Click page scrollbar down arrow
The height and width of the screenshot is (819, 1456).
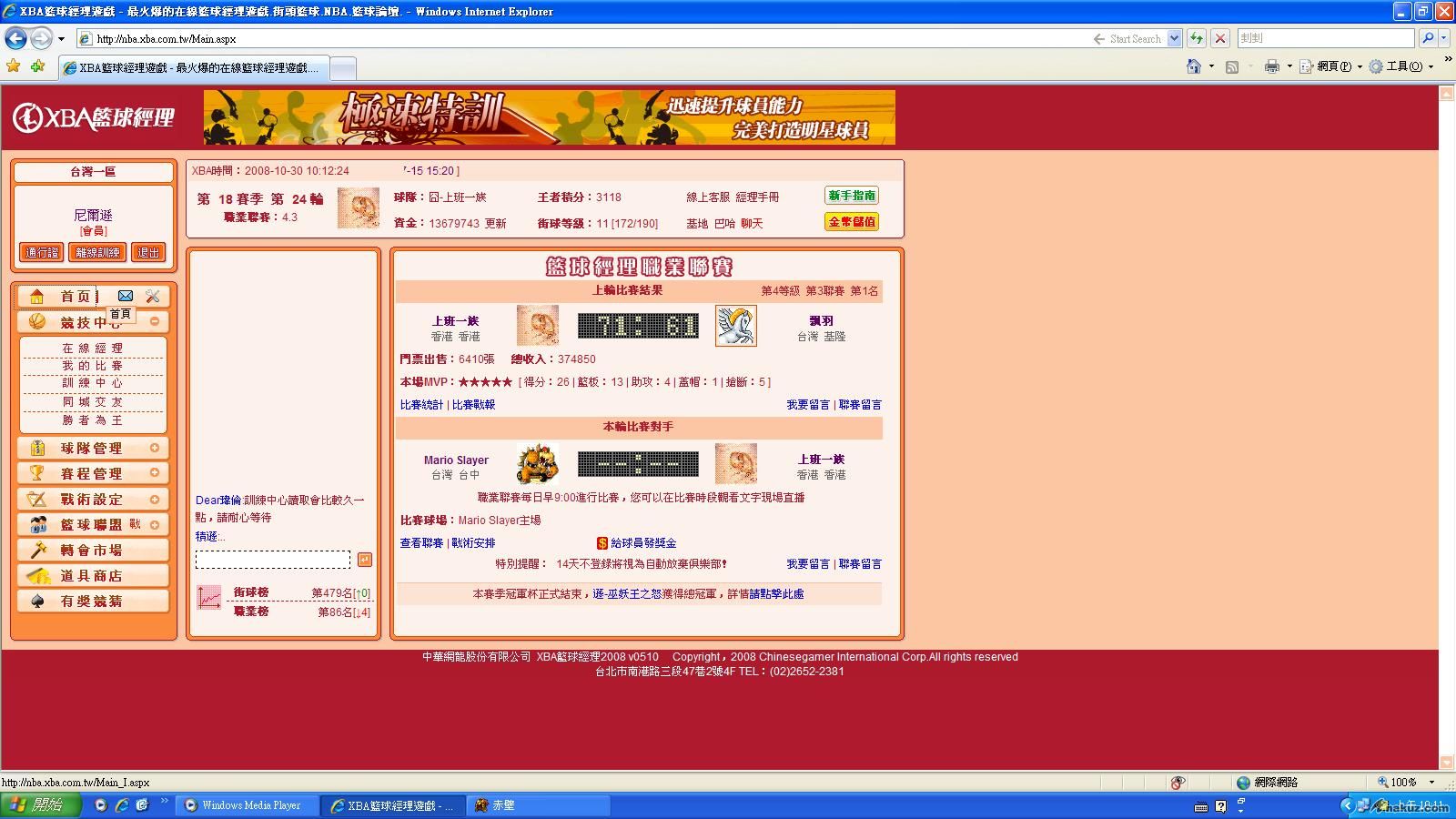pyautogui.click(x=1447, y=763)
